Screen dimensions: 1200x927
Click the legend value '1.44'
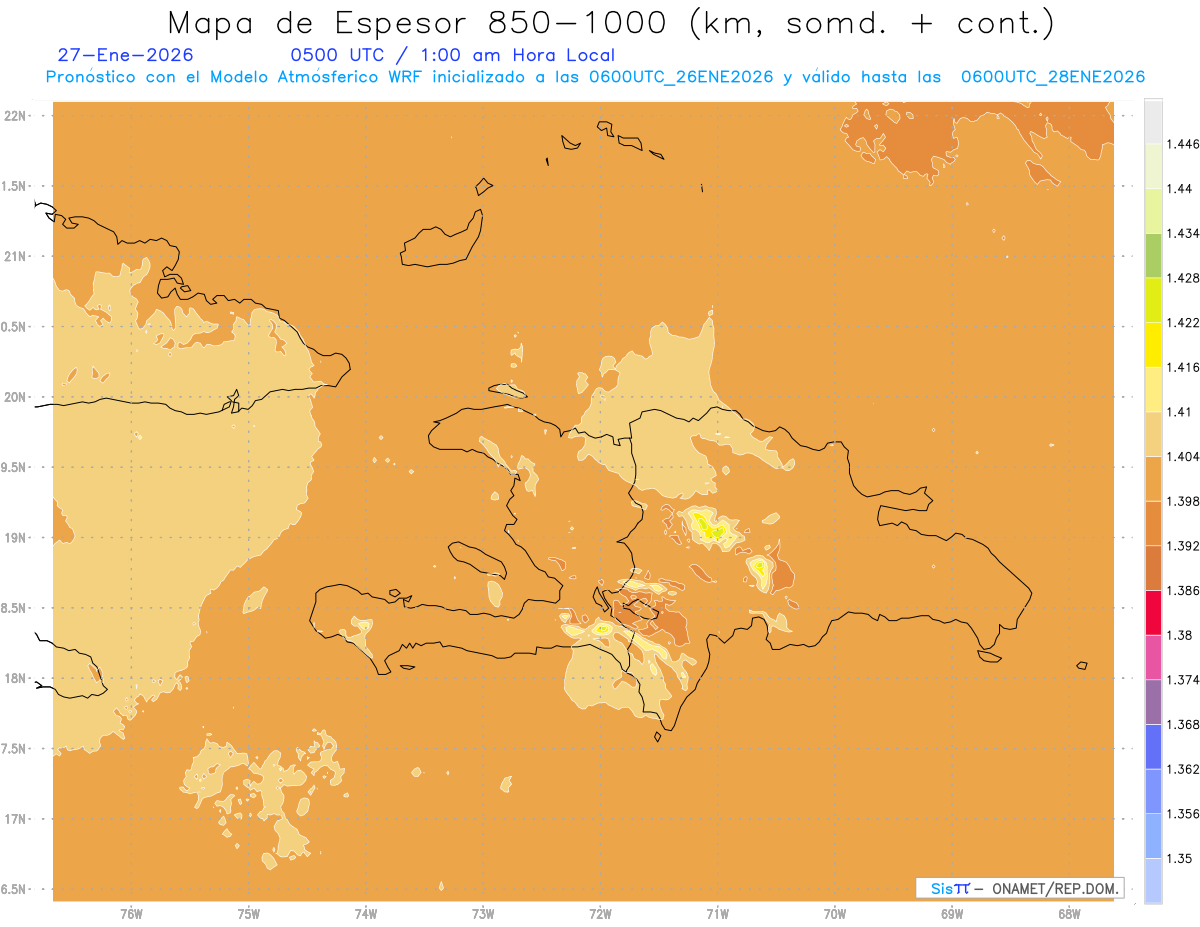tap(1179, 188)
